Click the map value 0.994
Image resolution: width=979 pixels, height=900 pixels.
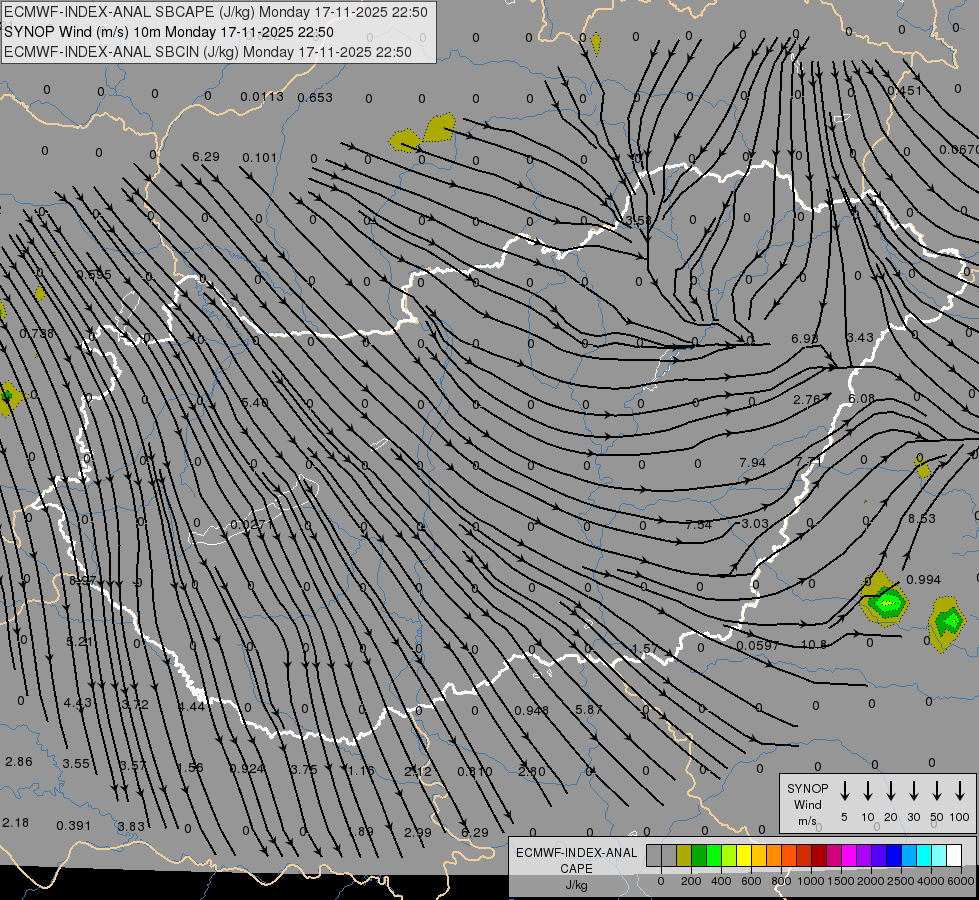pyautogui.click(x=923, y=580)
